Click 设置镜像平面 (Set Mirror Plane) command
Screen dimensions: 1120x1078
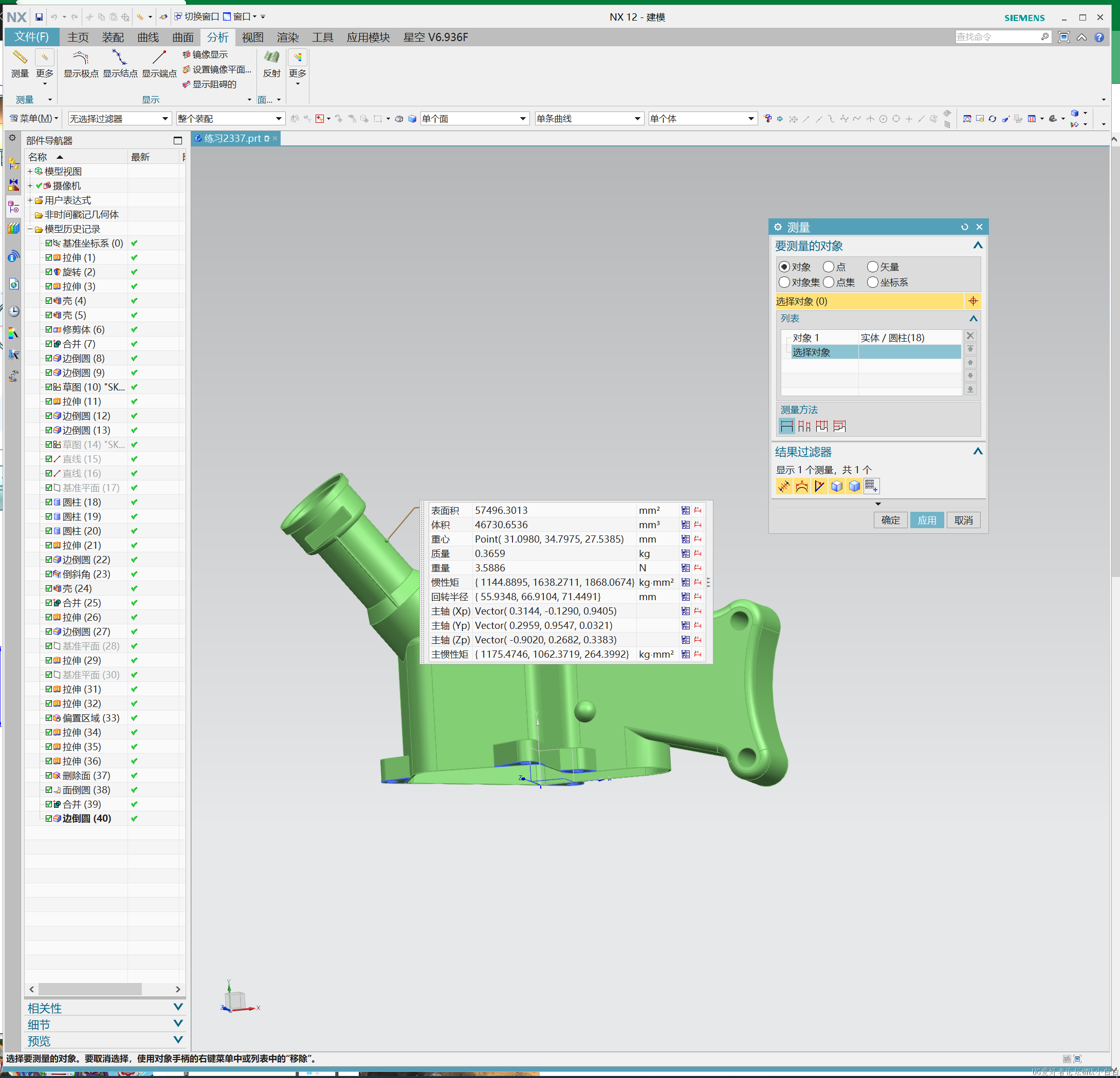point(217,69)
